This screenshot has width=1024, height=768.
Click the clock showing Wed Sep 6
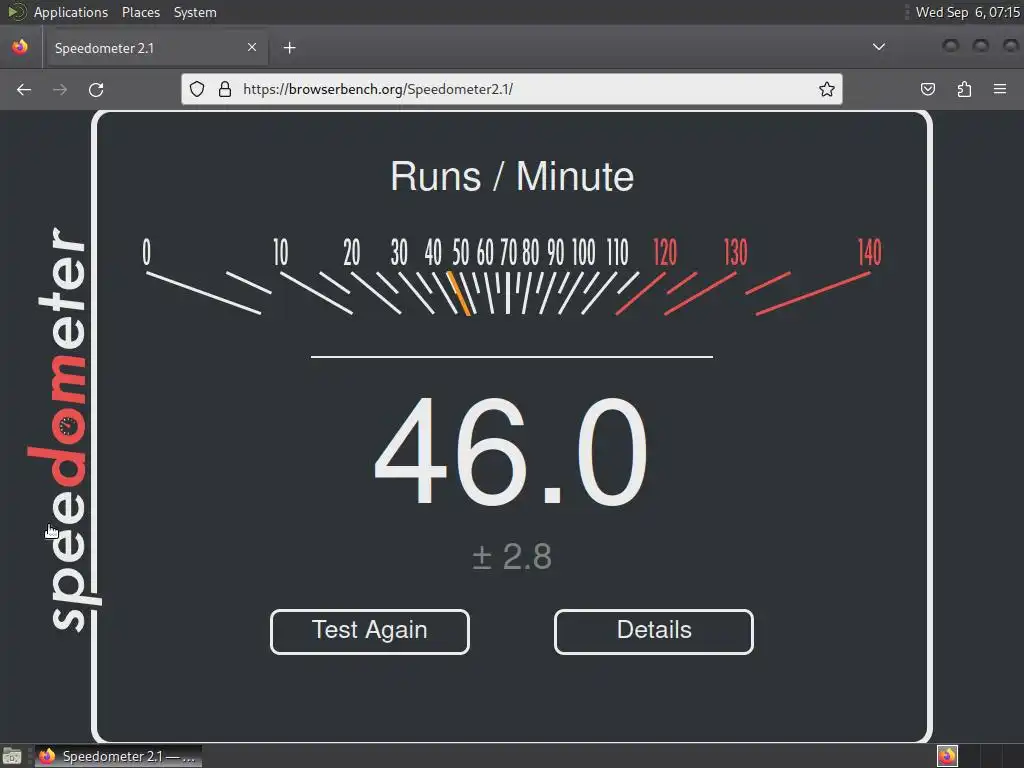[967, 12]
